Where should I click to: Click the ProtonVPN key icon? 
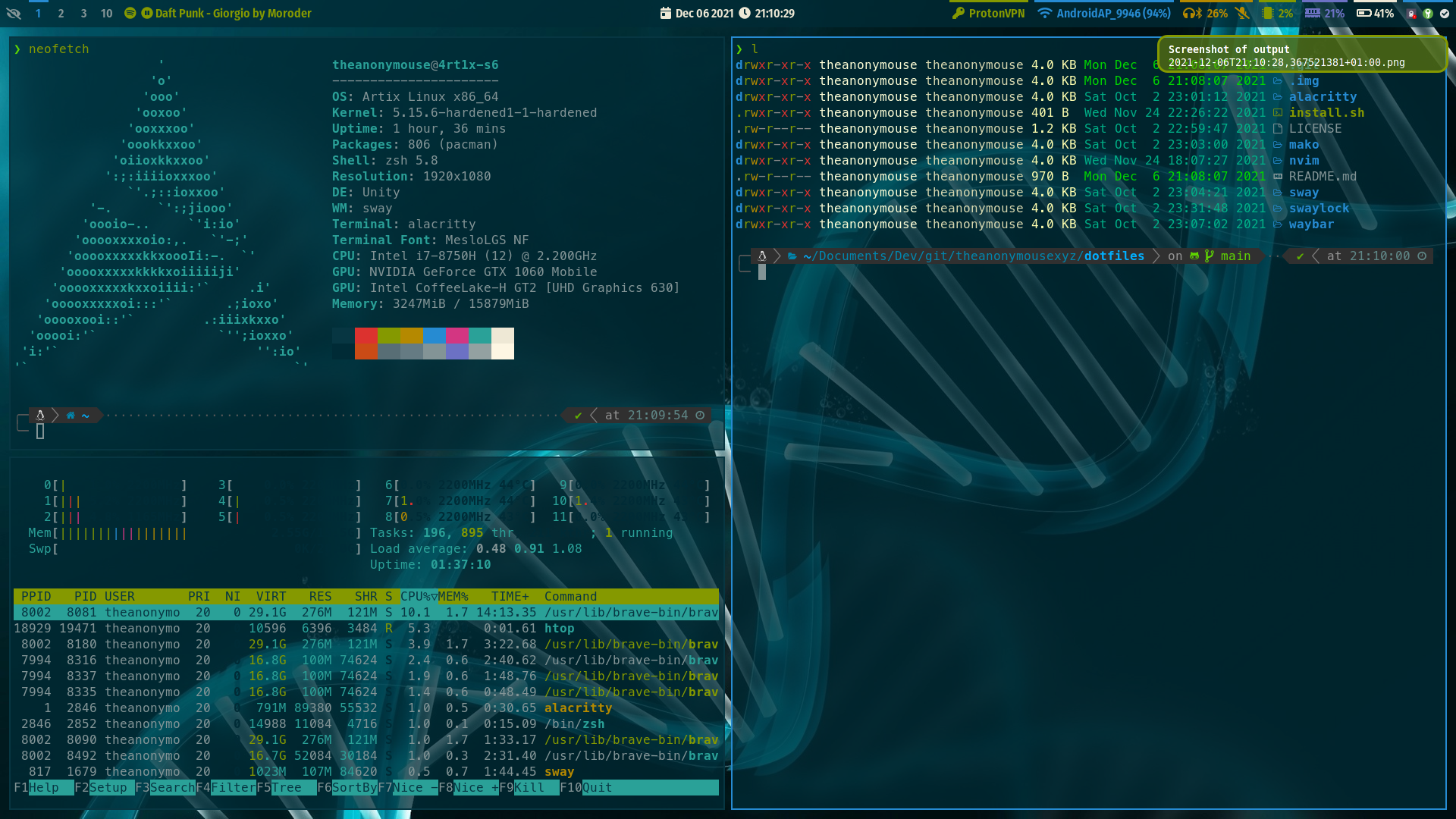pos(959,13)
